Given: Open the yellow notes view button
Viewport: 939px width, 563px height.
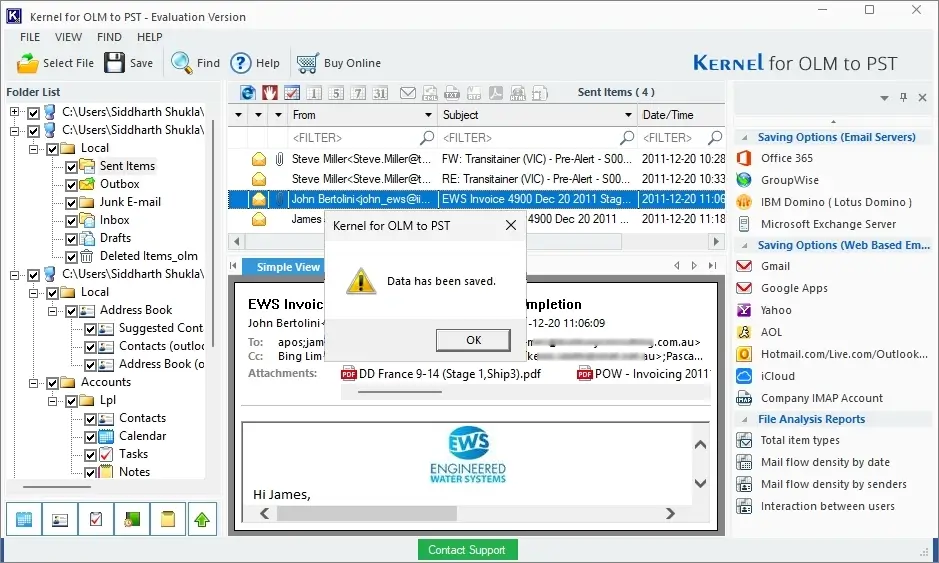Looking at the screenshot, I should tap(168, 519).
